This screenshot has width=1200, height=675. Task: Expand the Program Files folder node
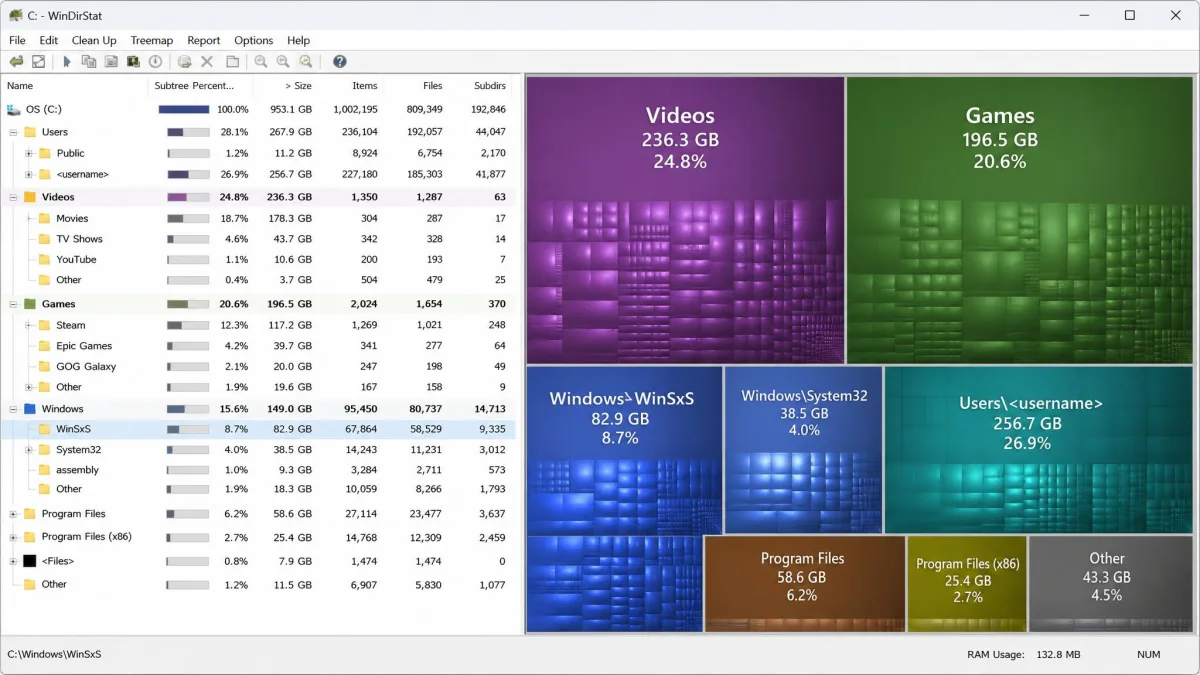click(x=14, y=514)
